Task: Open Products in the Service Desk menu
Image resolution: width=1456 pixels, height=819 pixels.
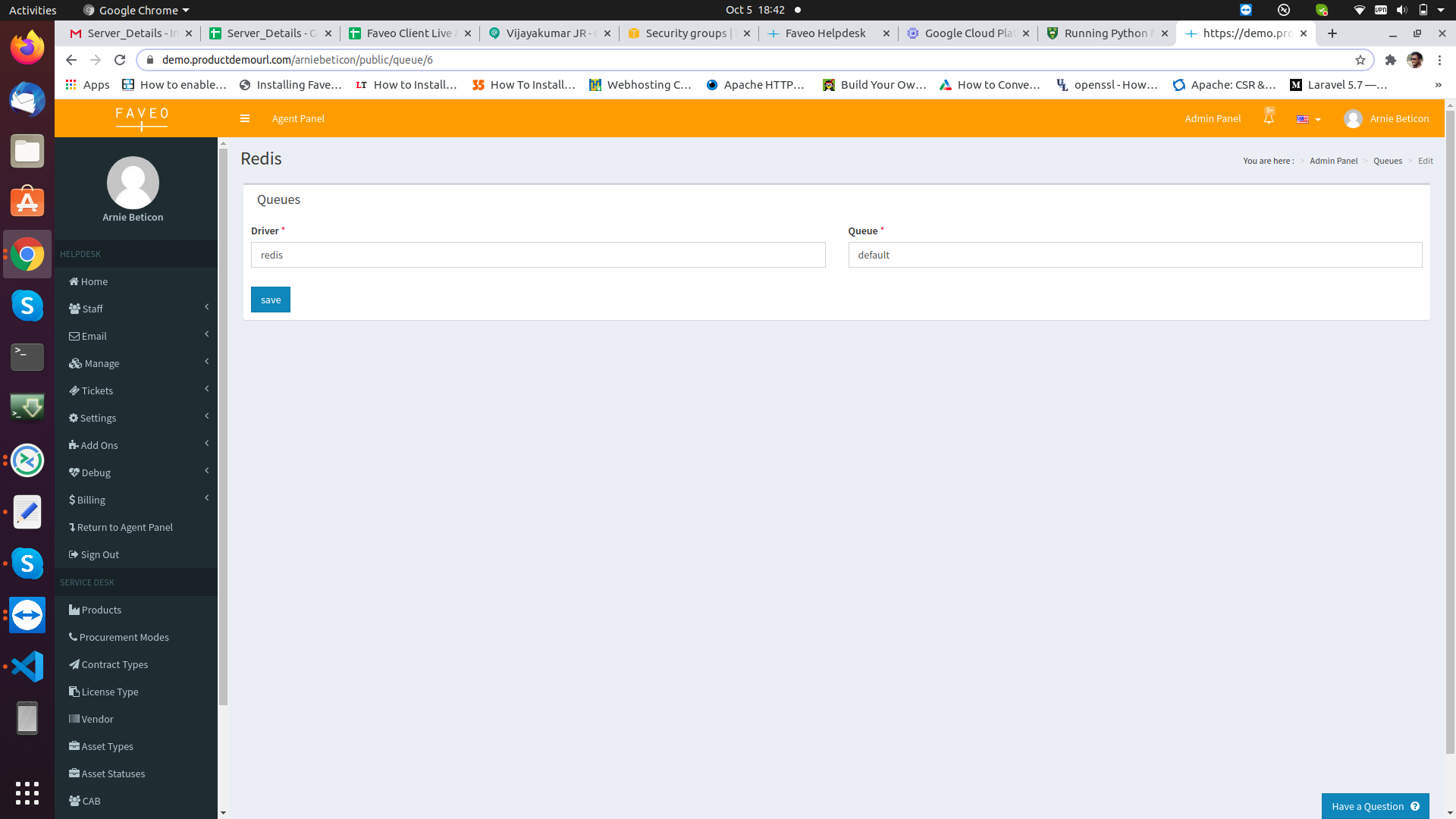Action: point(101,610)
